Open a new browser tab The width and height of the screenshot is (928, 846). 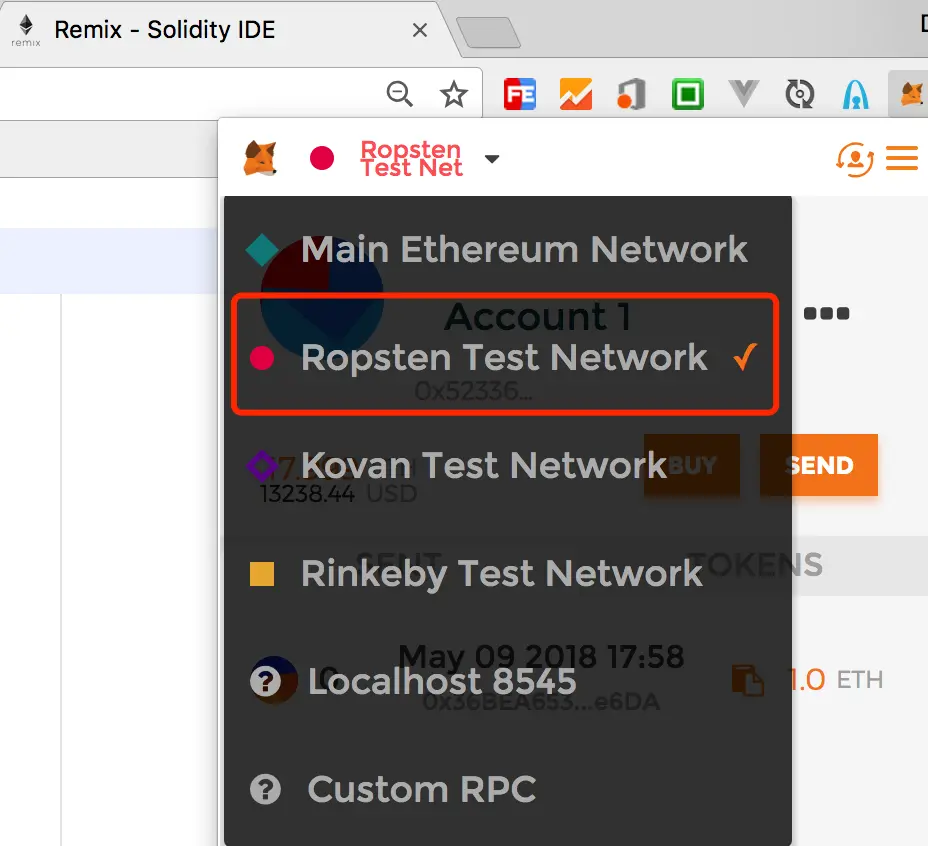[x=488, y=32]
